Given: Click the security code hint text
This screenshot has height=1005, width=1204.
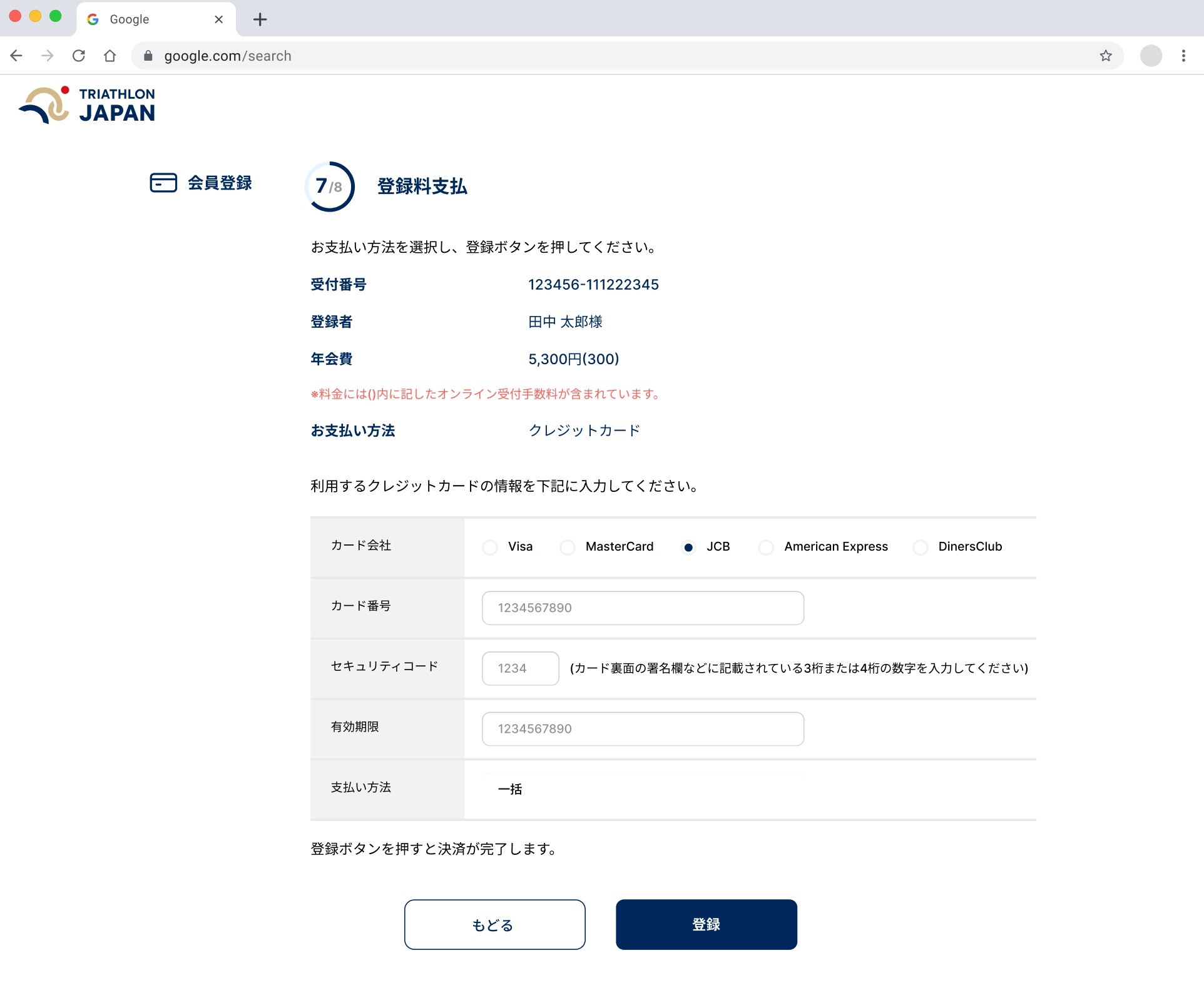Looking at the screenshot, I should coord(798,668).
